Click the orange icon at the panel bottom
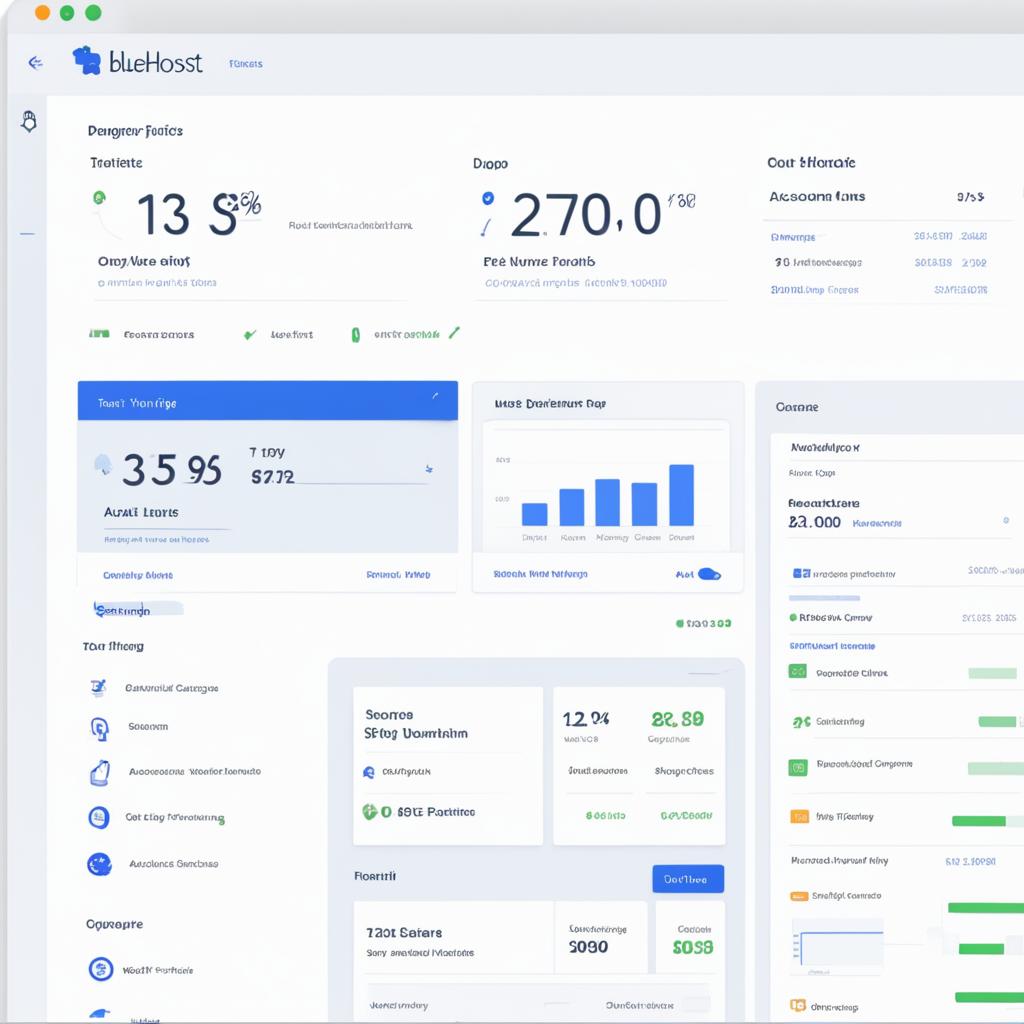 tap(798, 1005)
